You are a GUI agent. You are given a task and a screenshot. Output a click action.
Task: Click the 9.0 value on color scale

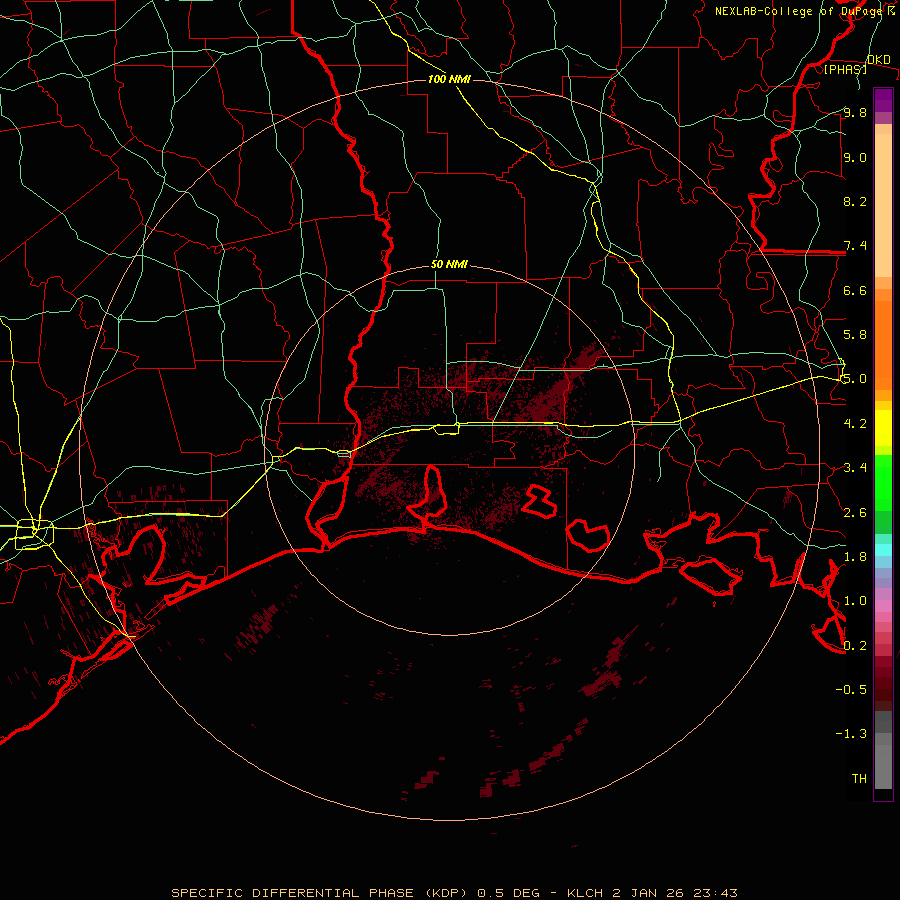[x=855, y=157]
